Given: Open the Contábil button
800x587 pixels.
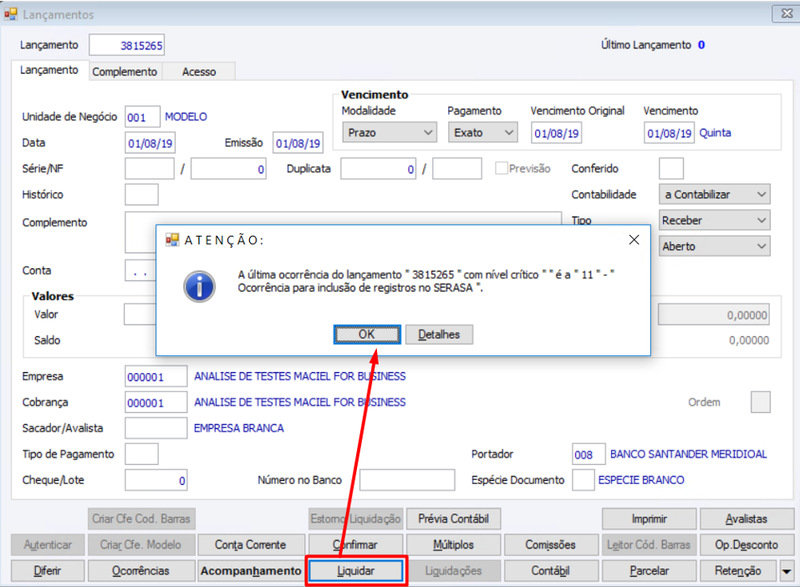Looking at the screenshot, I should pyautogui.click(x=551, y=571).
